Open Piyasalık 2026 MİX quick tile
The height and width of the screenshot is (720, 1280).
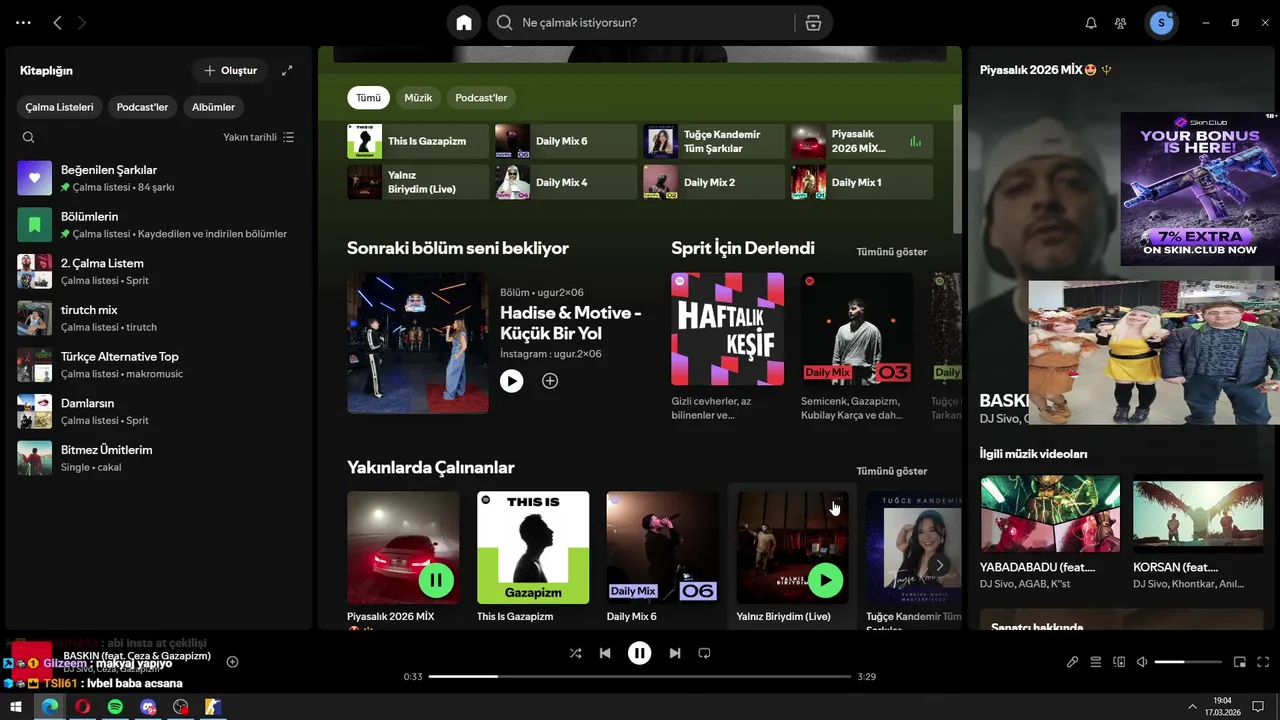(862, 141)
